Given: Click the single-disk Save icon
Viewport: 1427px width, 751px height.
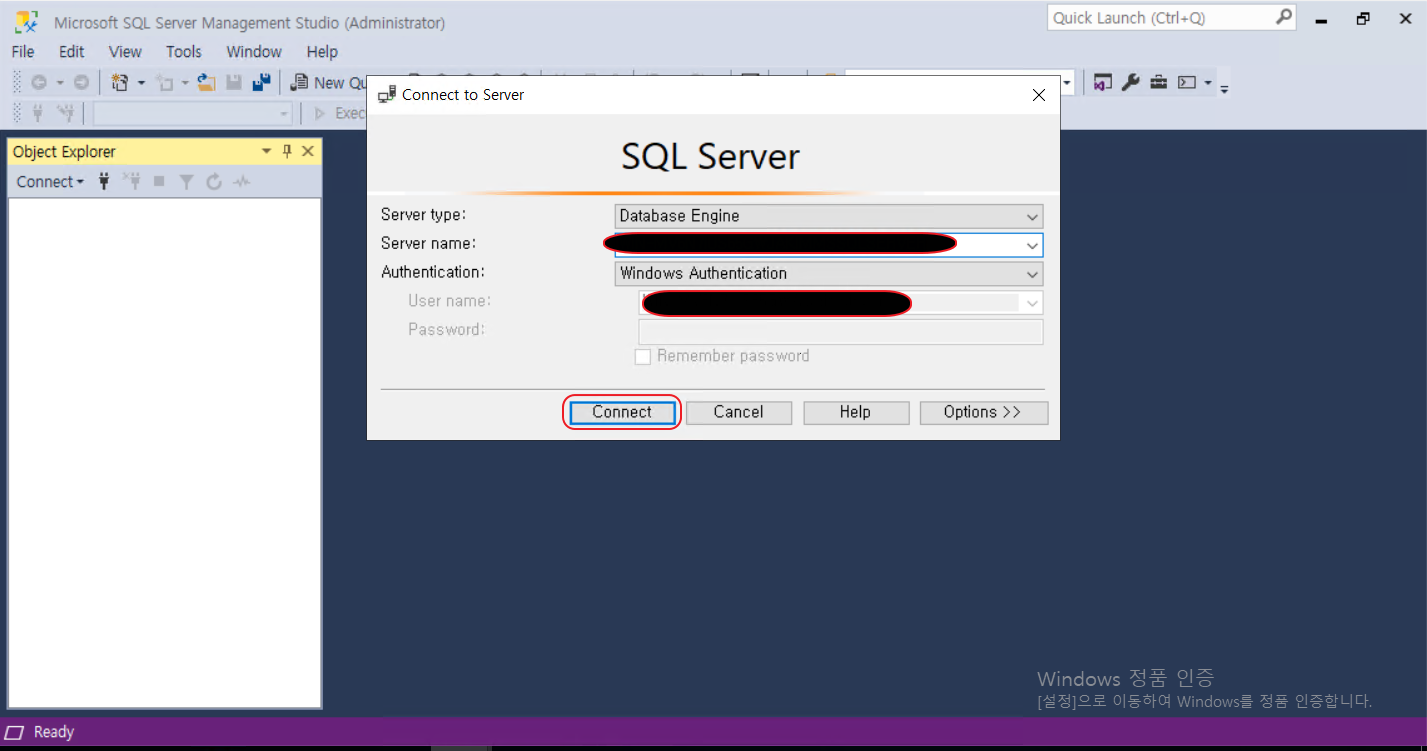Looking at the screenshot, I should (x=234, y=83).
